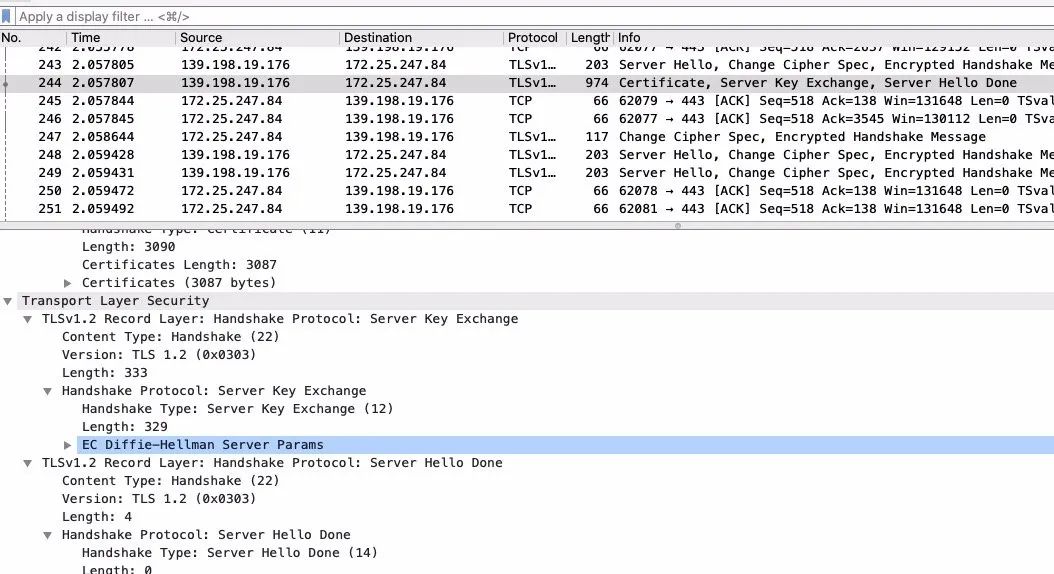Select packet 251 from port 62081

[x=527, y=208]
